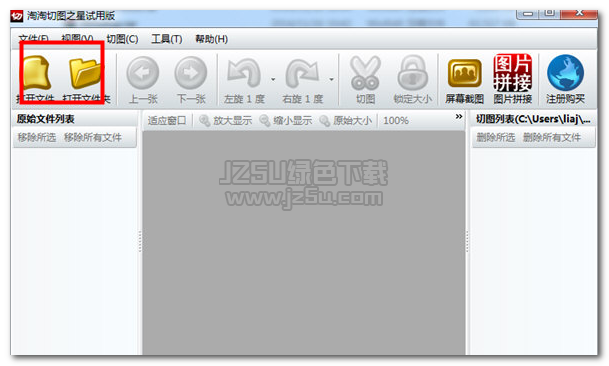The image size is (609, 366).
Task: Open a file with the 打开文件 icon
Action: click(x=36, y=79)
